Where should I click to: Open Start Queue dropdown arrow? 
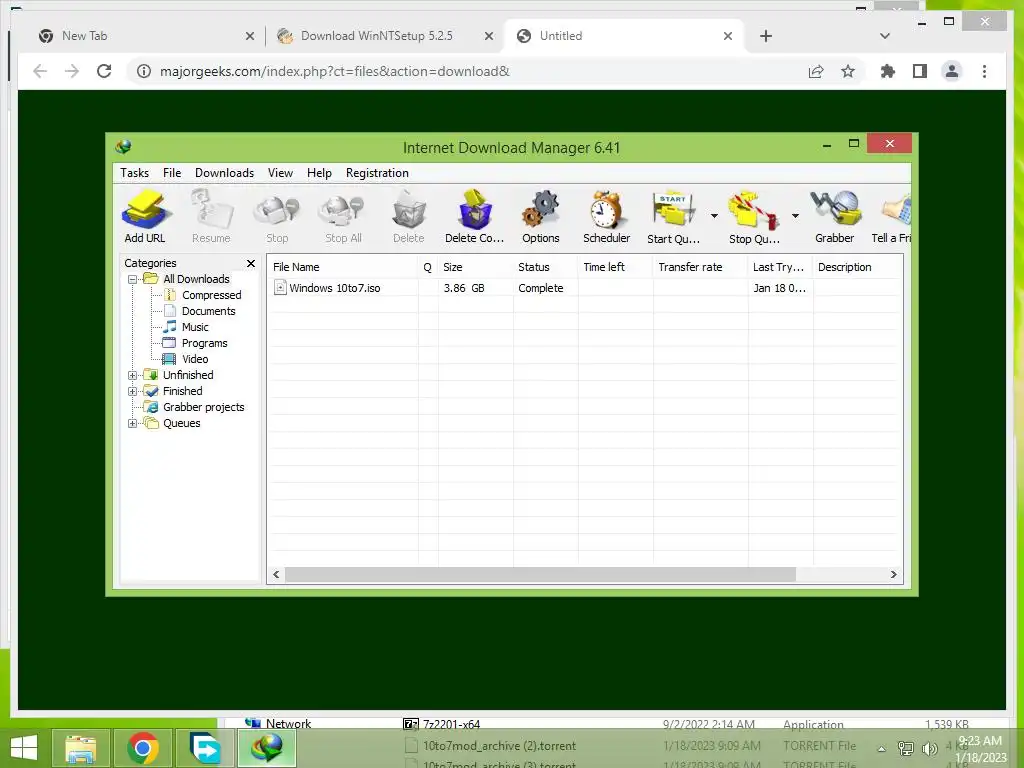point(714,216)
